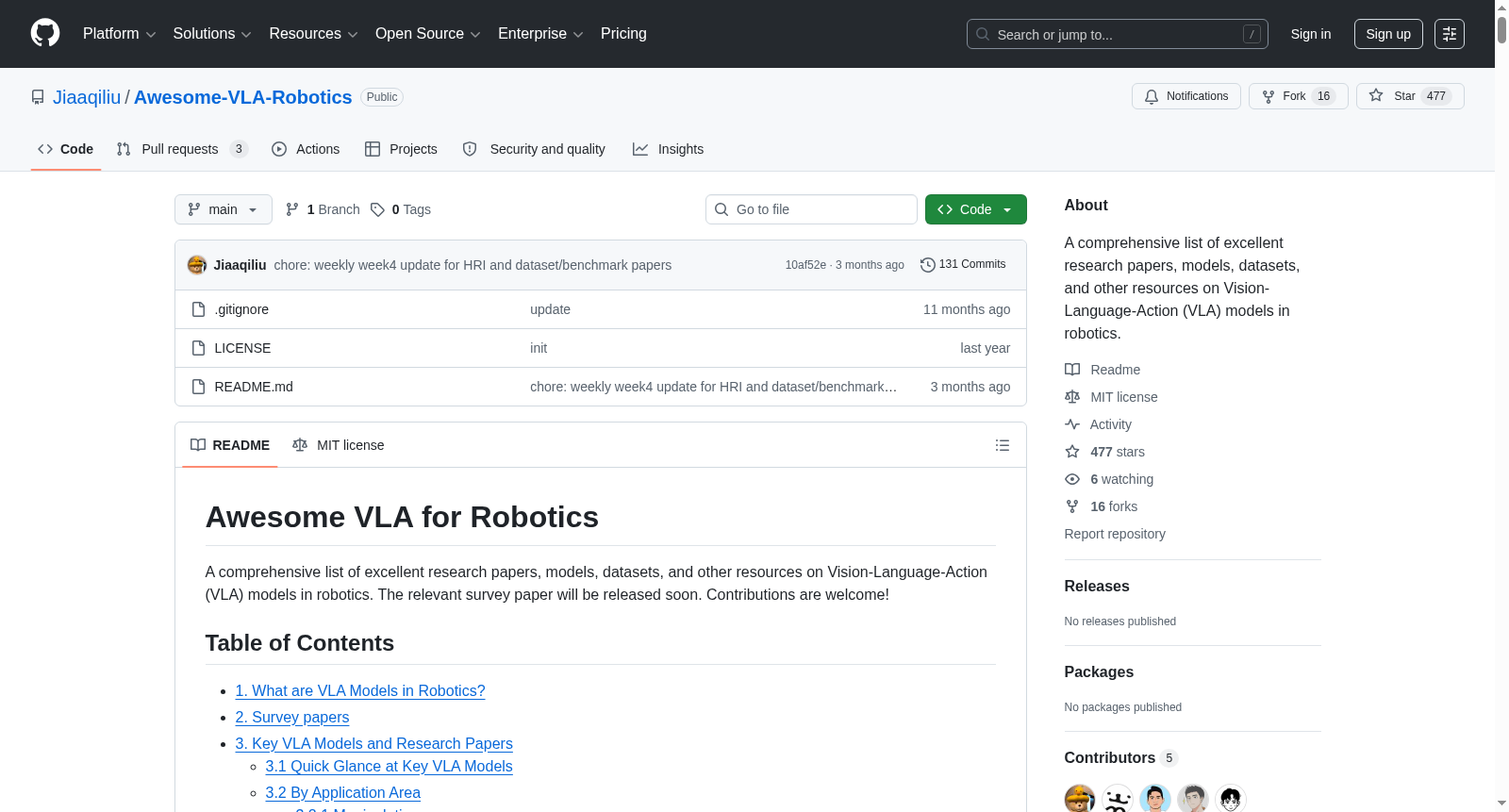Click the Notifications bell button

pyautogui.click(x=1186, y=96)
